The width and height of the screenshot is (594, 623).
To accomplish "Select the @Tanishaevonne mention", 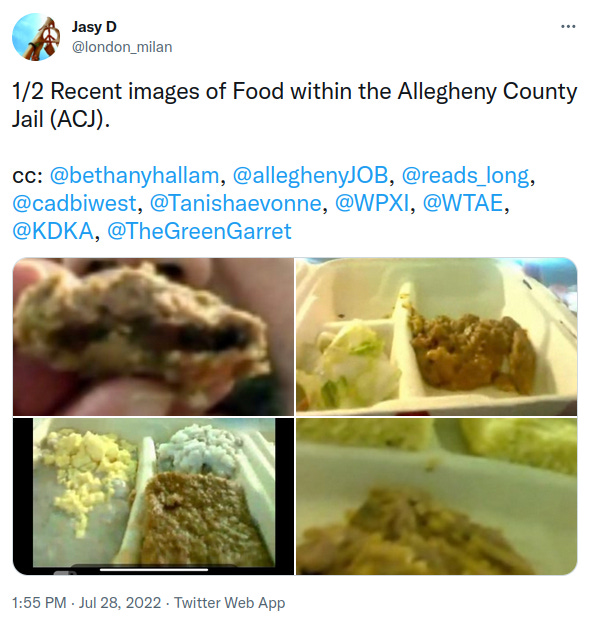I will [x=236, y=203].
